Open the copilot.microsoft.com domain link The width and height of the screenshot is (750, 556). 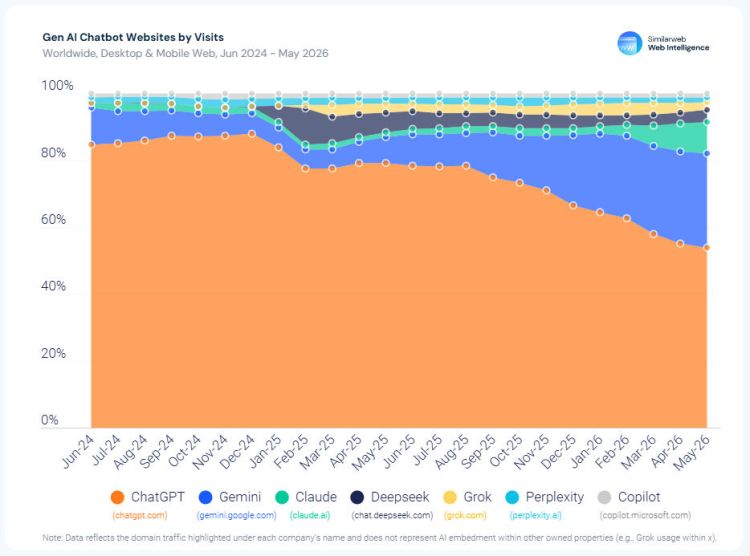(x=645, y=515)
